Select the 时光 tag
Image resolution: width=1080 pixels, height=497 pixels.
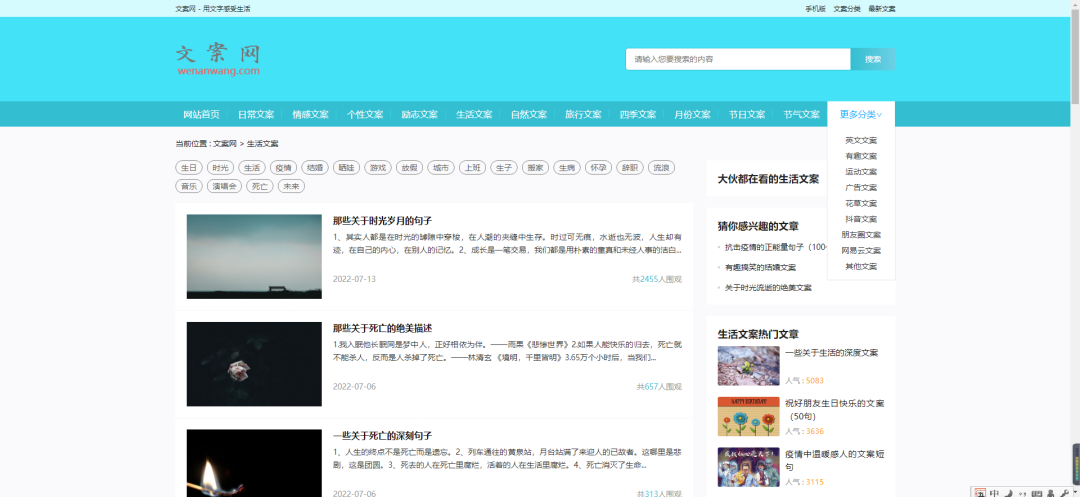[220, 167]
